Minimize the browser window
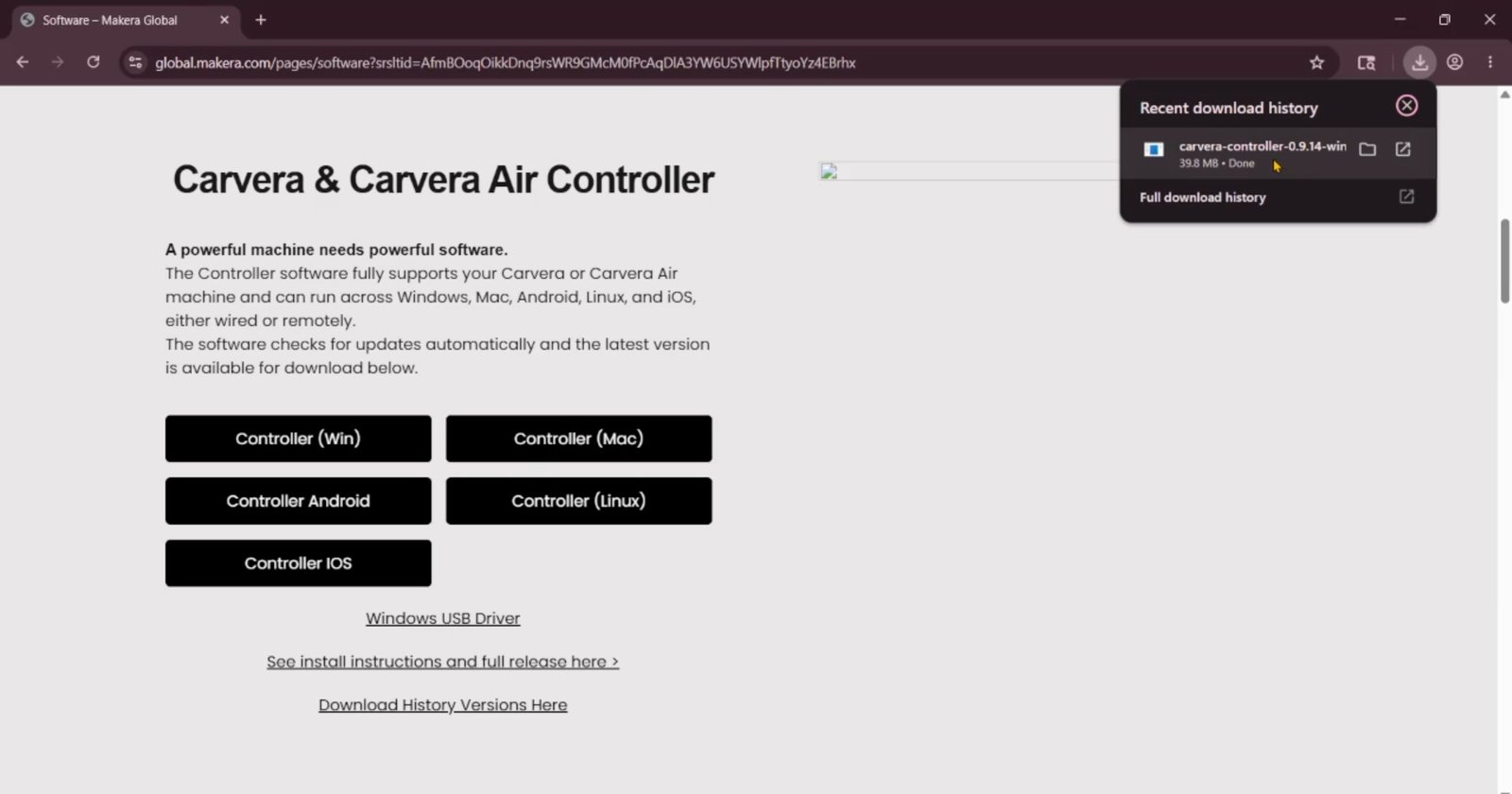1512x794 pixels. tap(1400, 19)
